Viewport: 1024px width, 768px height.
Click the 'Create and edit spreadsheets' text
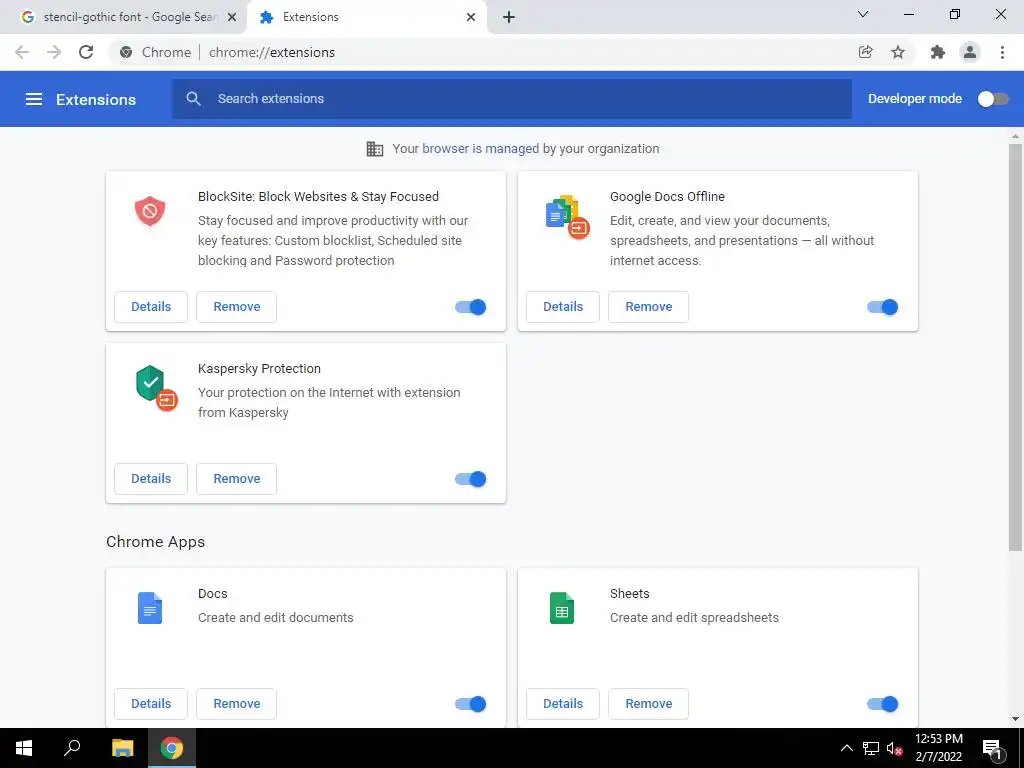(694, 618)
